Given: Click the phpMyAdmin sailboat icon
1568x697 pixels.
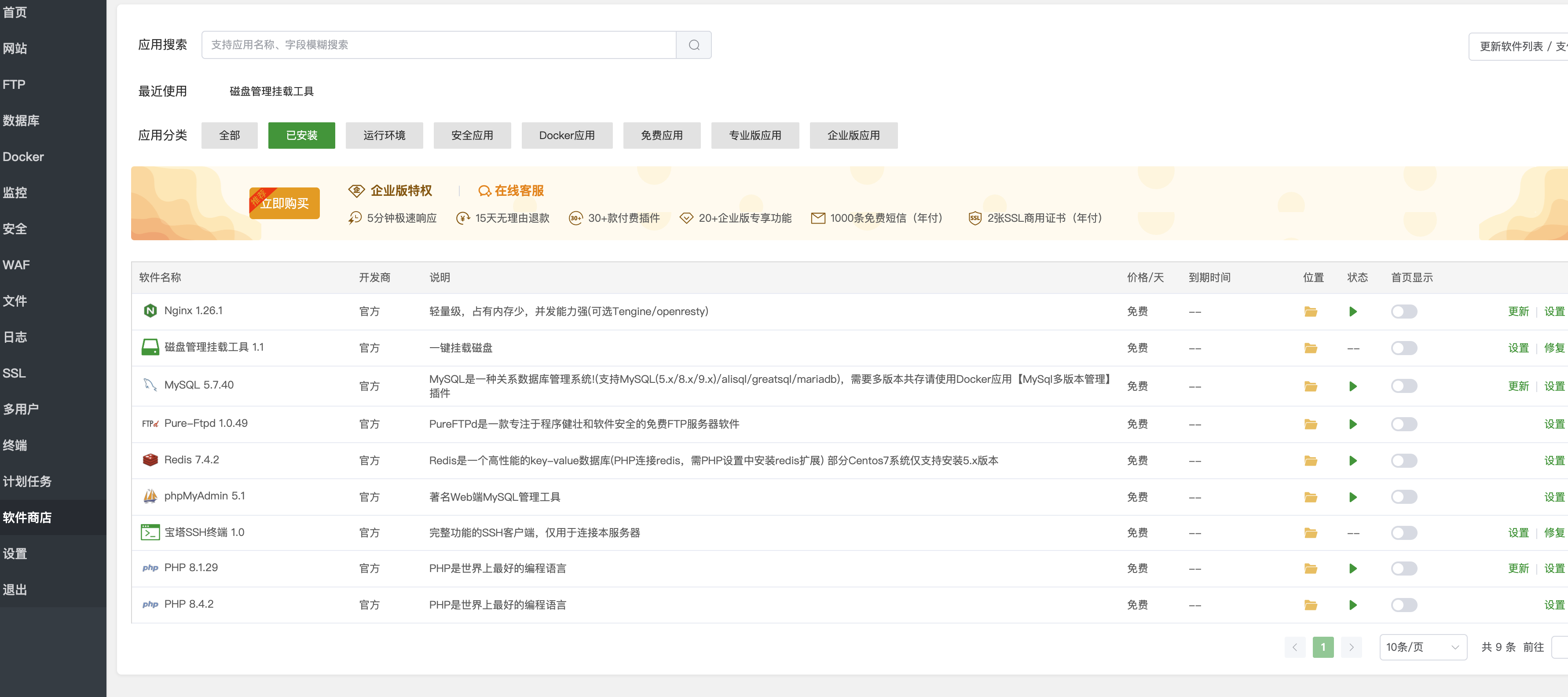Looking at the screenshot, I should tap(150, 496).
